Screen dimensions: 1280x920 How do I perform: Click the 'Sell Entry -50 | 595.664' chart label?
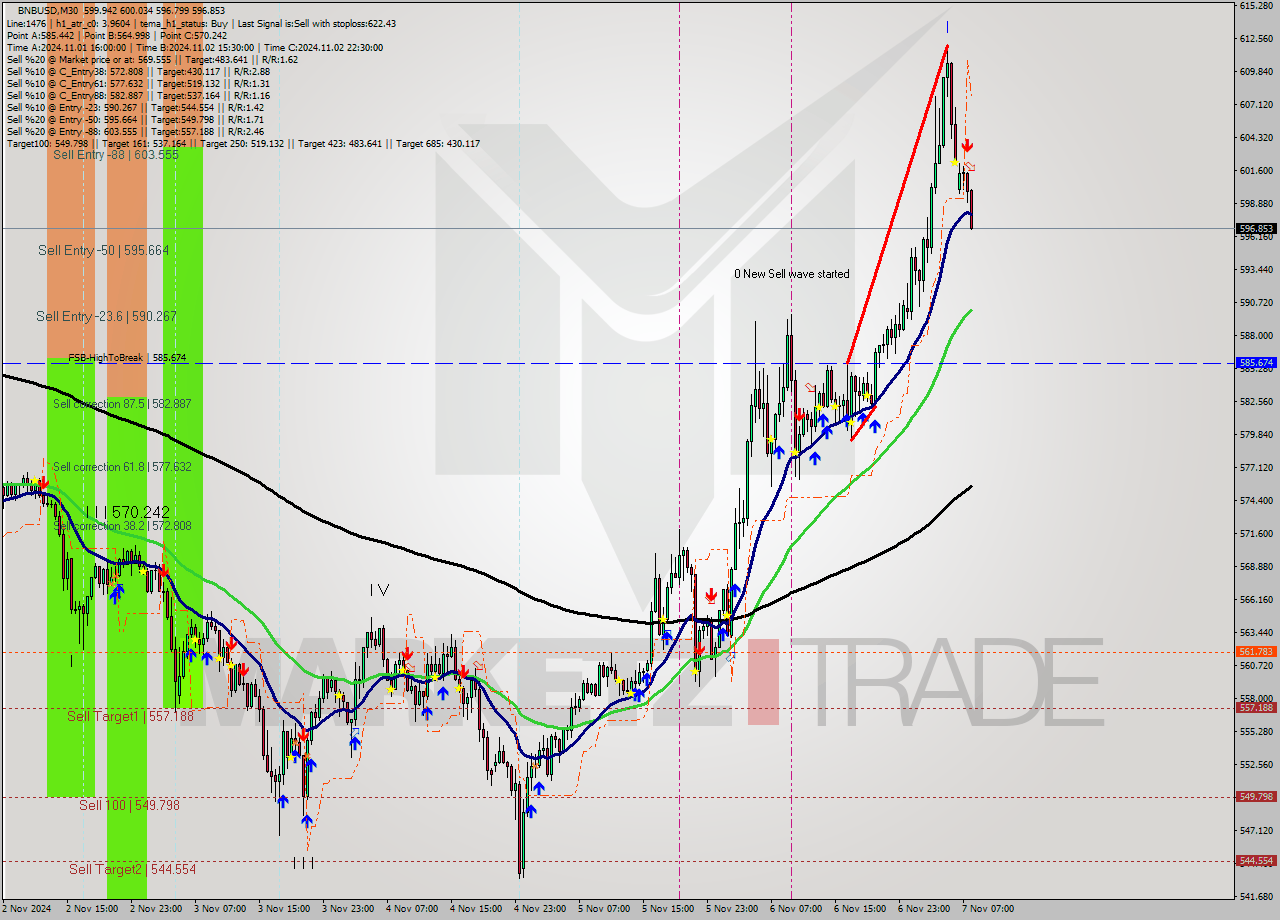(x=104, y=250)
